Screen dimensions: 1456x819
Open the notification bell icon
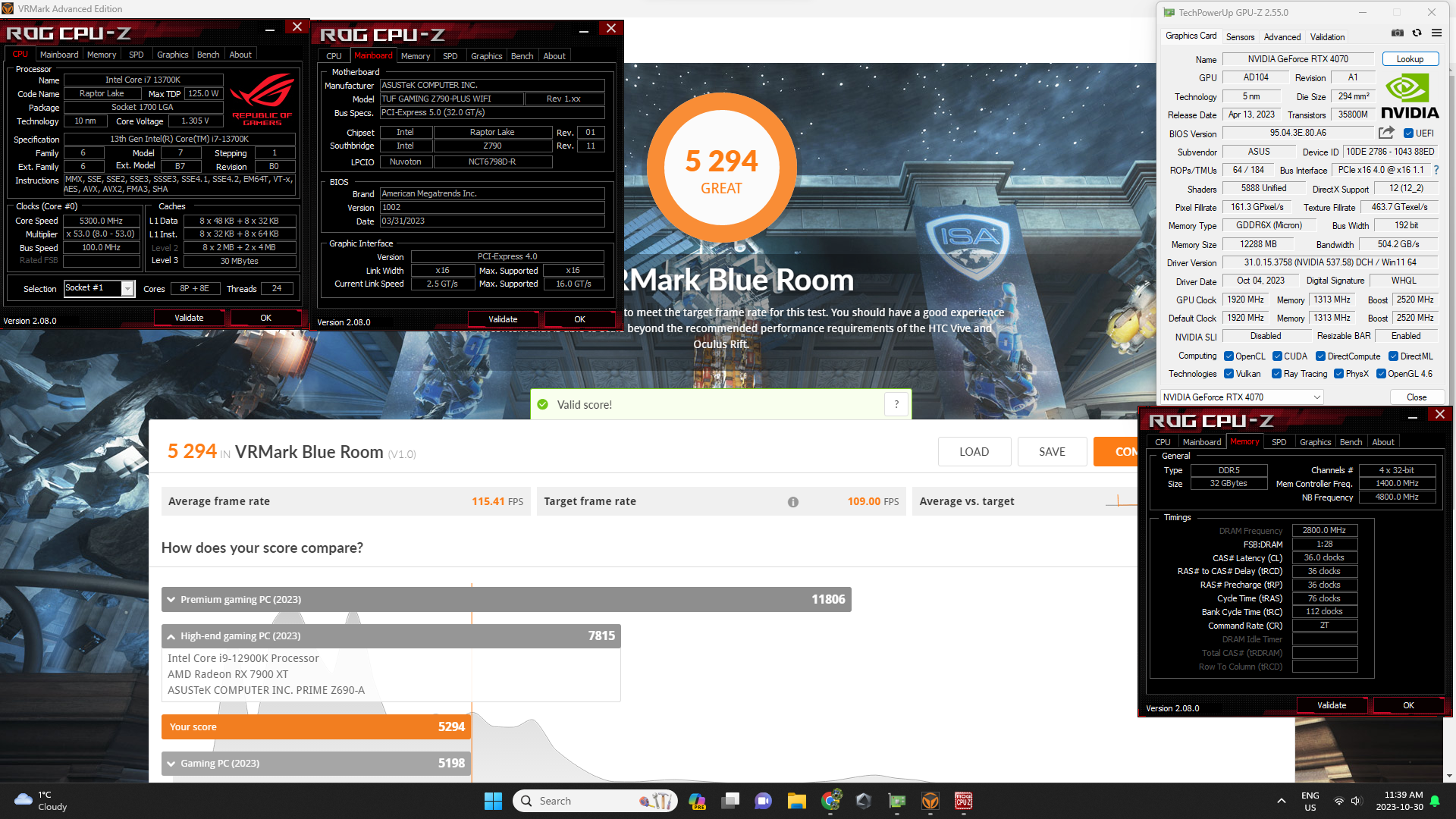coord(1435,801)
